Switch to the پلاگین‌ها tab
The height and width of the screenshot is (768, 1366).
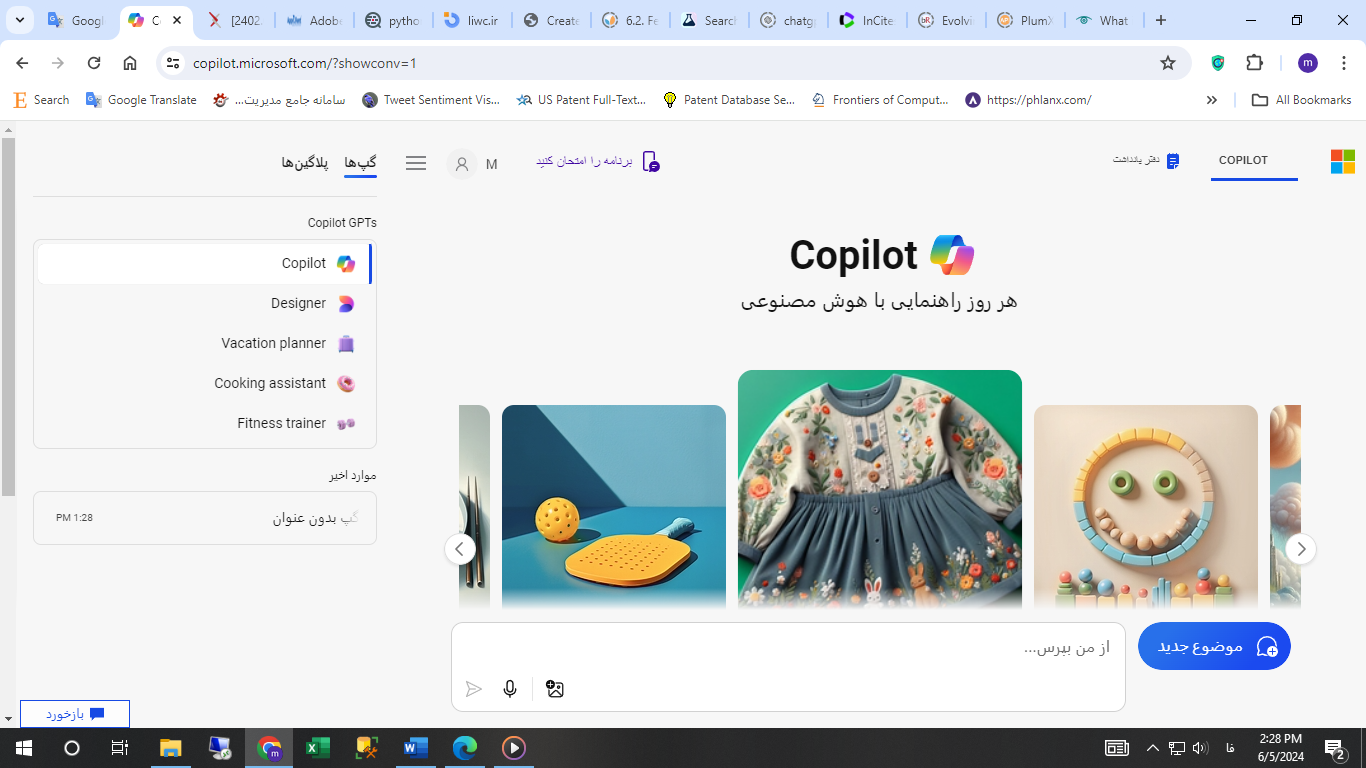[x=305, y=163]
